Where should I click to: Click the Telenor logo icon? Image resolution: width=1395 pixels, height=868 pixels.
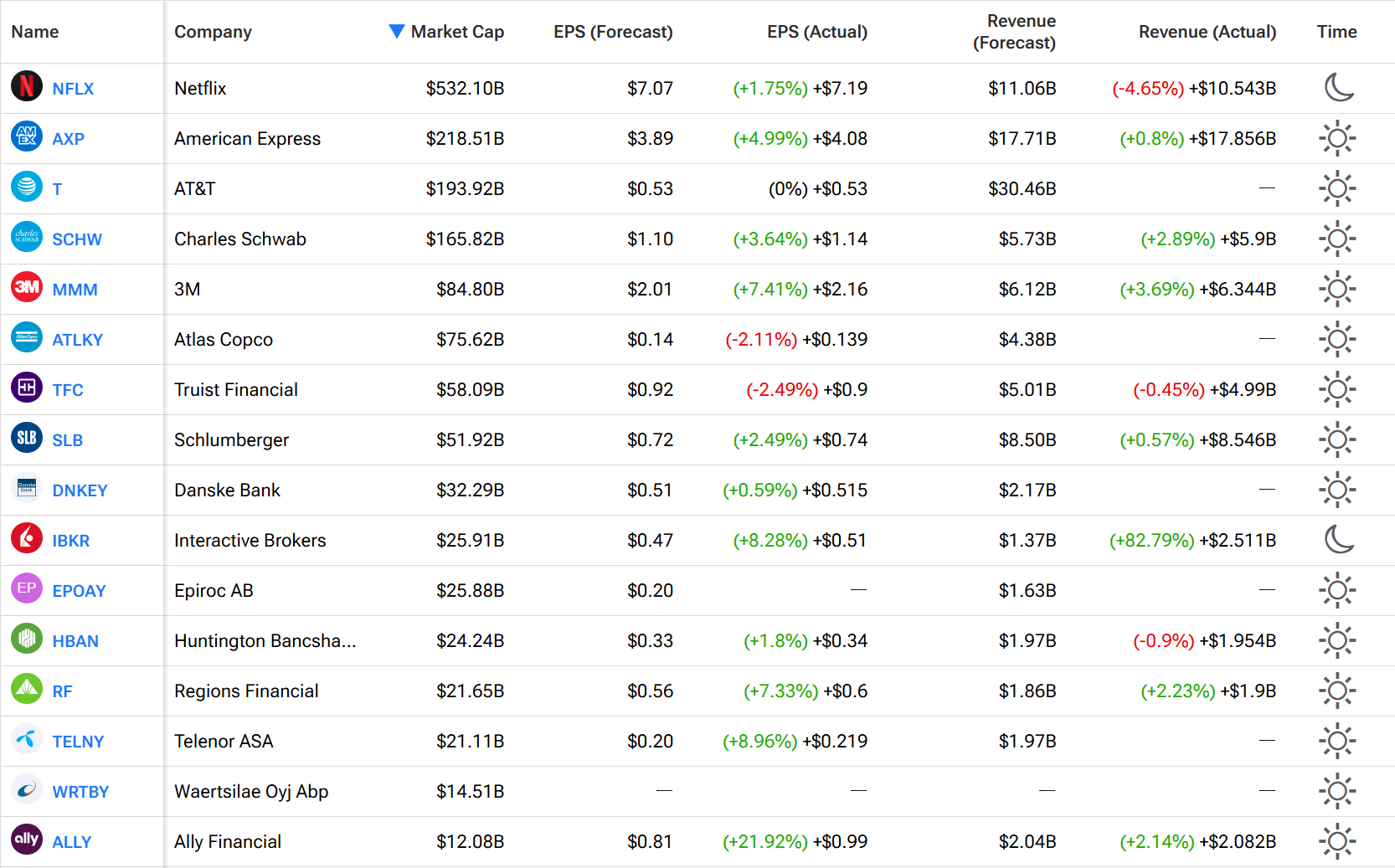[x=27, y=739]
